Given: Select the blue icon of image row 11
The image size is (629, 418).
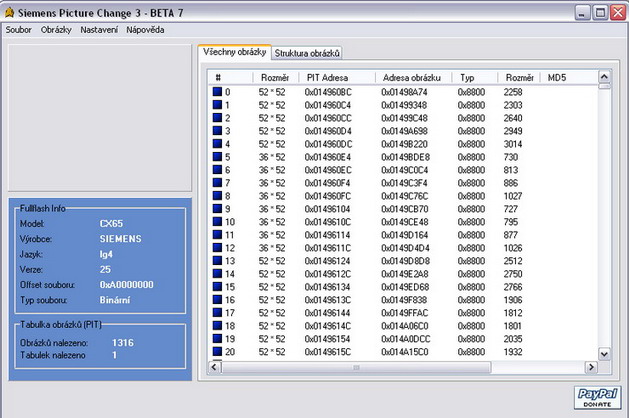Looking at the screenshot, I should click(217, 235).
